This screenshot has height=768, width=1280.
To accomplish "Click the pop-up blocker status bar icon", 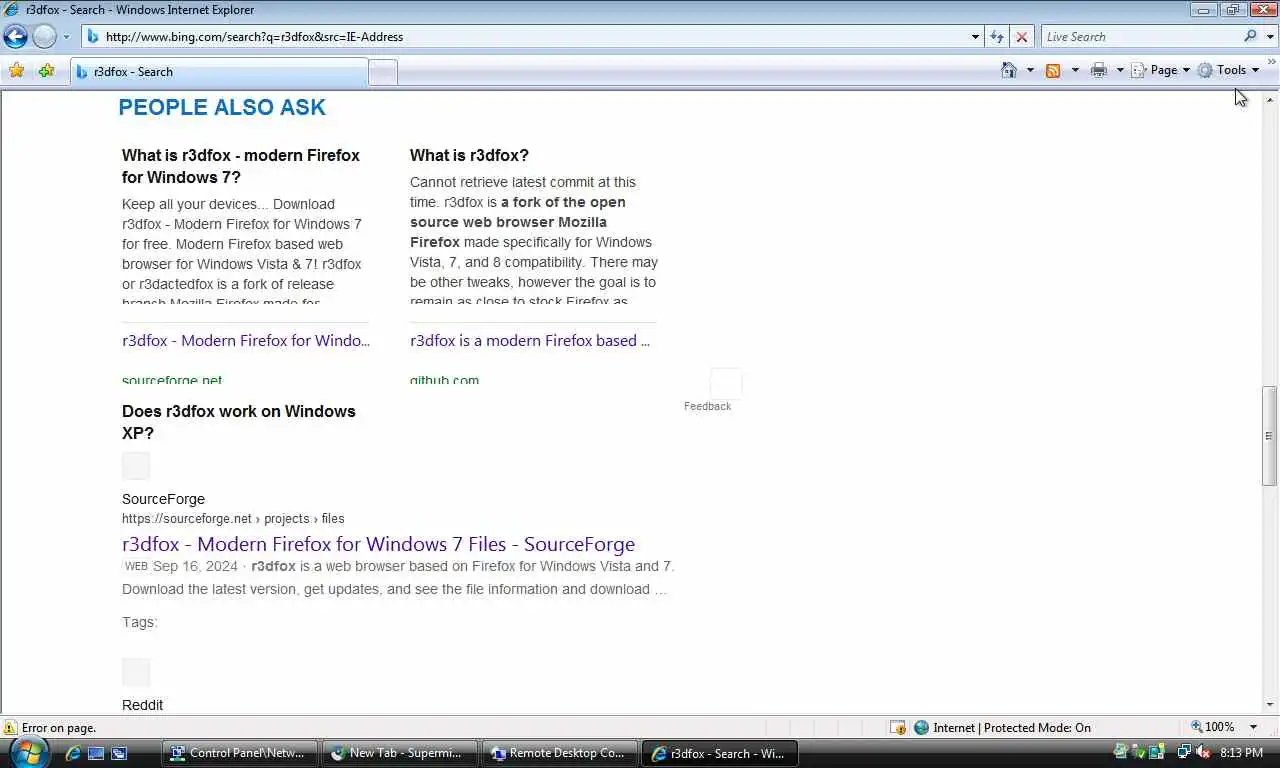I will 898,727.
